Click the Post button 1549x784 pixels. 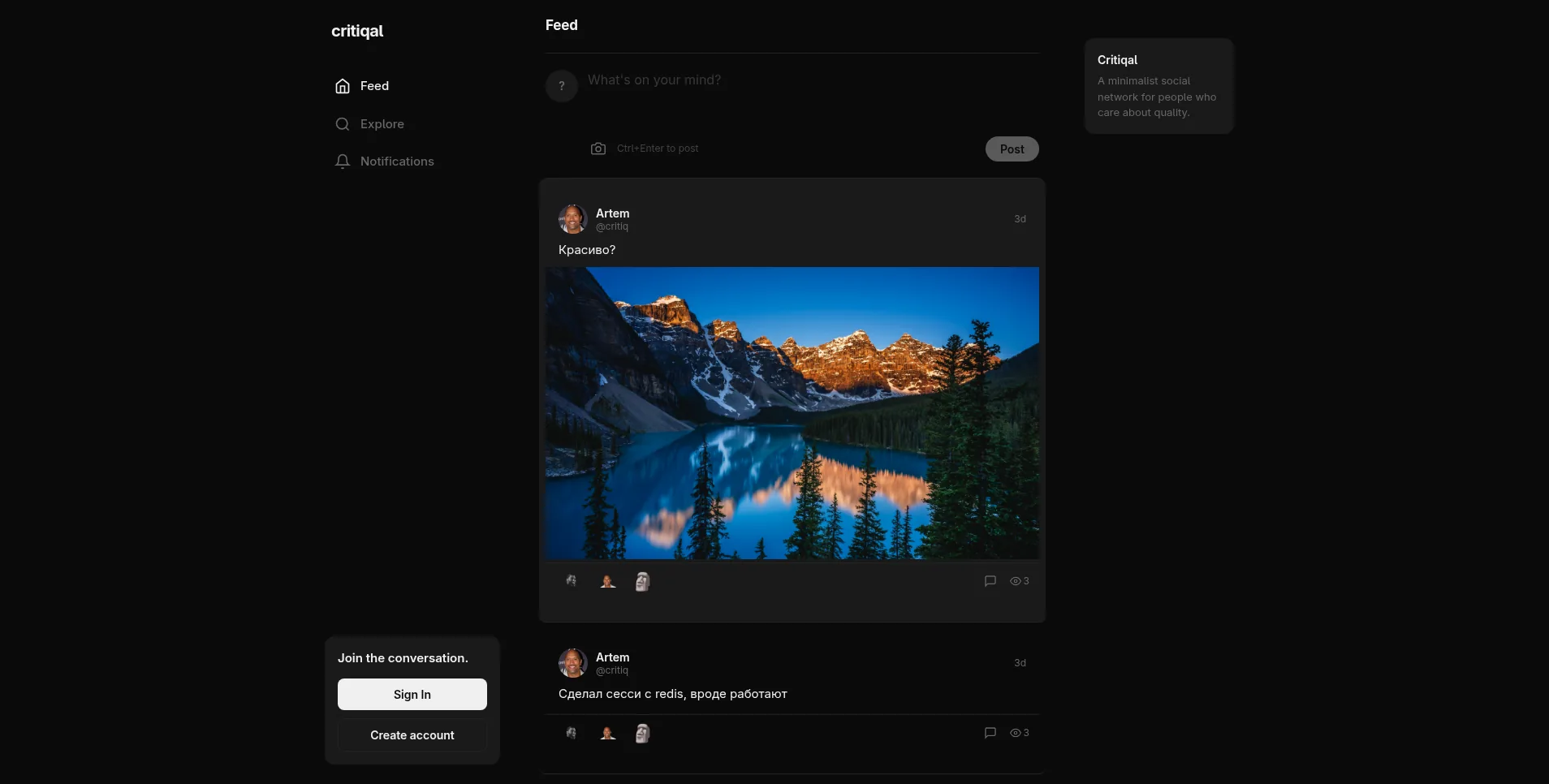pos(1012,149)
